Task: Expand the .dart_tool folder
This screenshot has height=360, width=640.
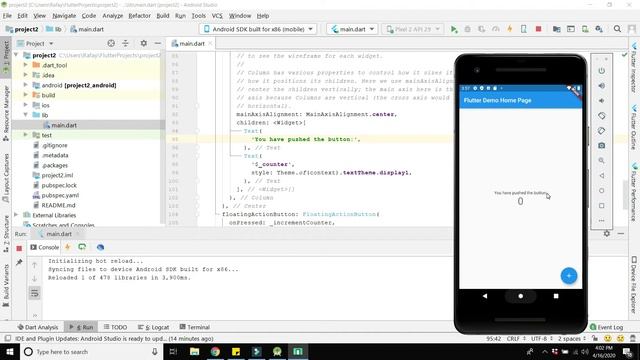Action: [x=26, y=65]
